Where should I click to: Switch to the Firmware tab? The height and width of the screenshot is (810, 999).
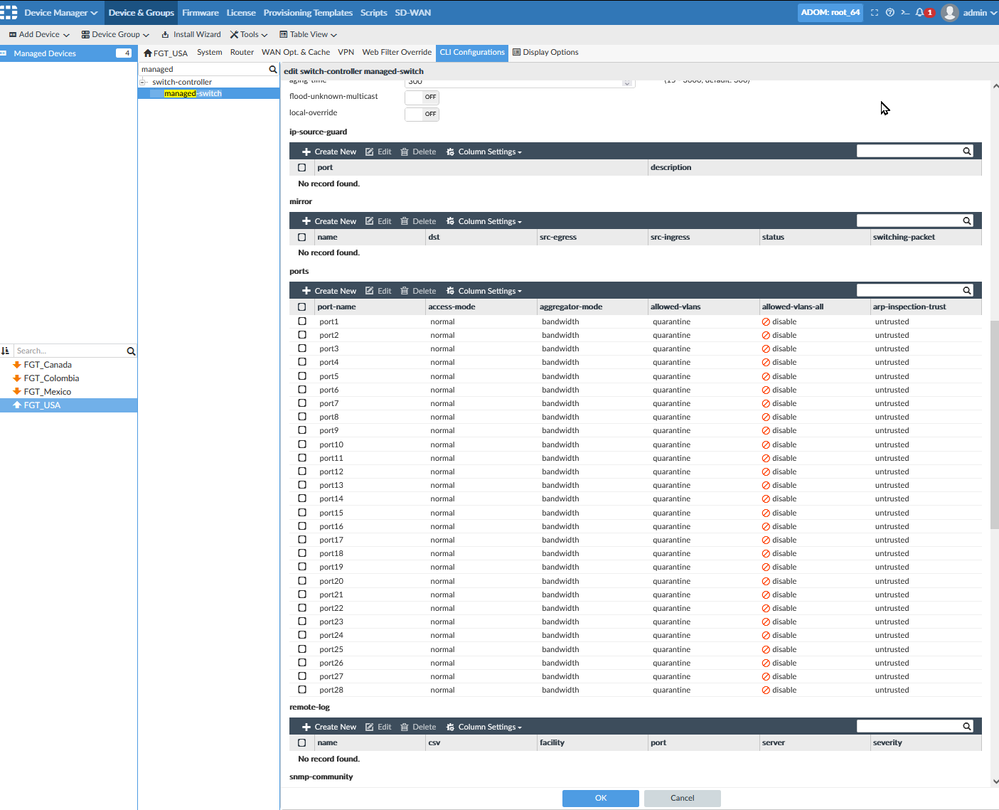point(200,13)
